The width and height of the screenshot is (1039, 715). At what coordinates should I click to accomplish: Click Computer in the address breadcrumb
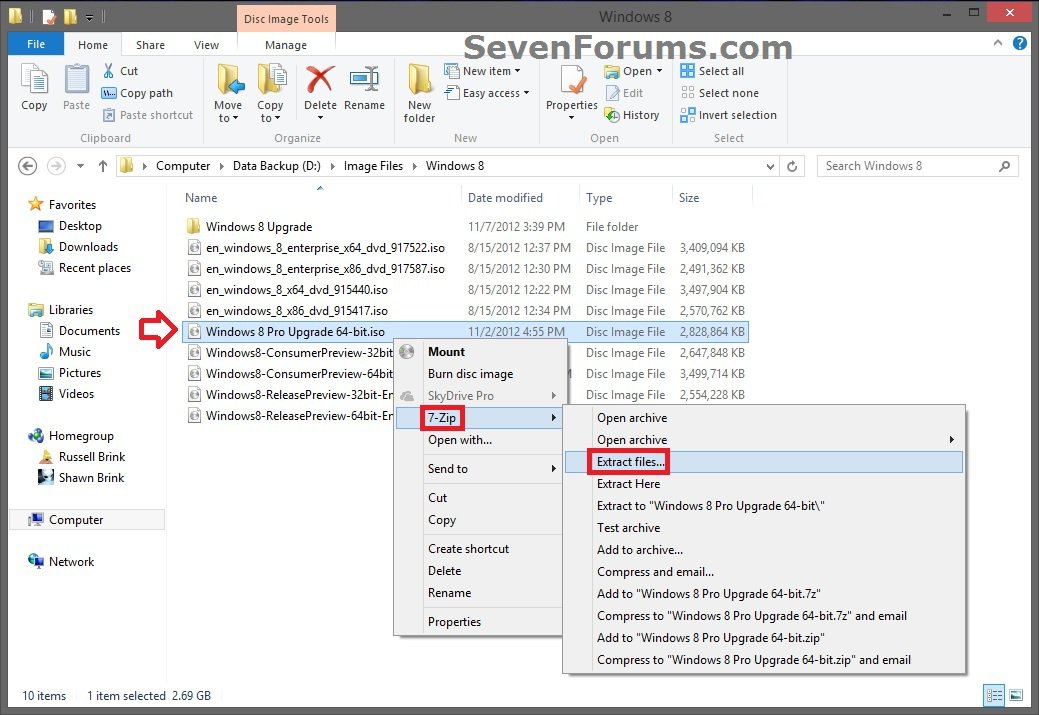[x=183, y=166]
